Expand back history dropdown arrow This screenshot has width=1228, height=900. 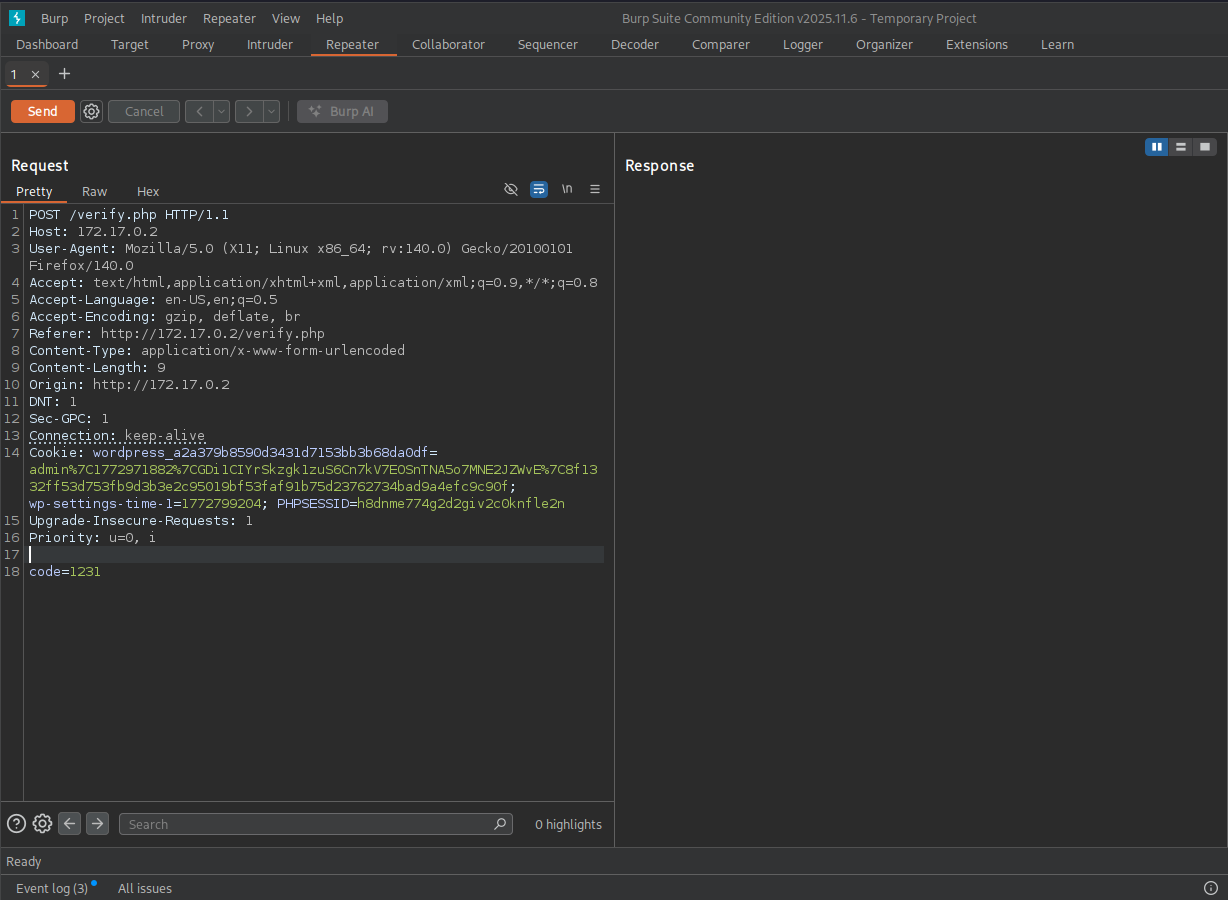point(221,112)
